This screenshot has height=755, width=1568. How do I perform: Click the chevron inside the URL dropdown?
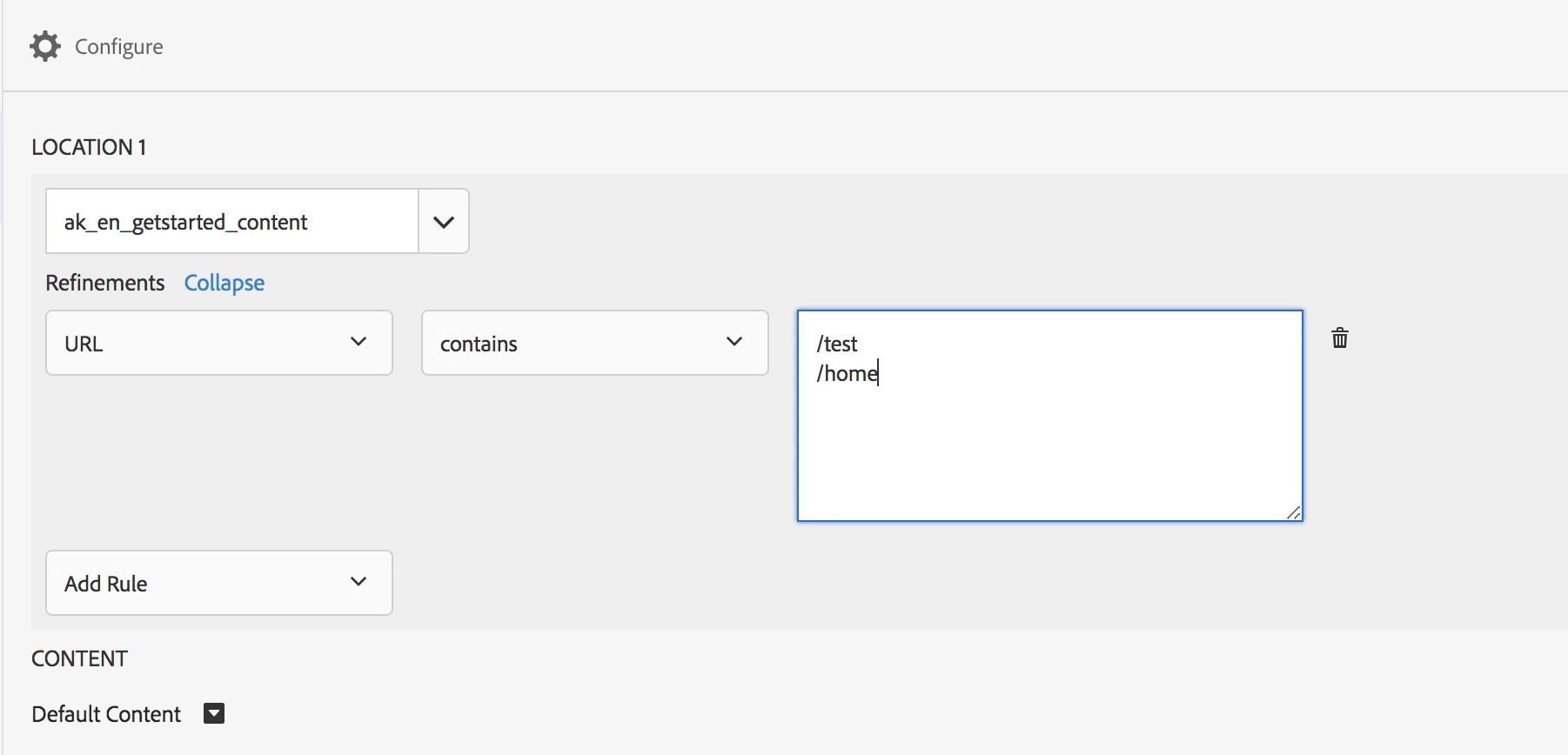(358, 342)
